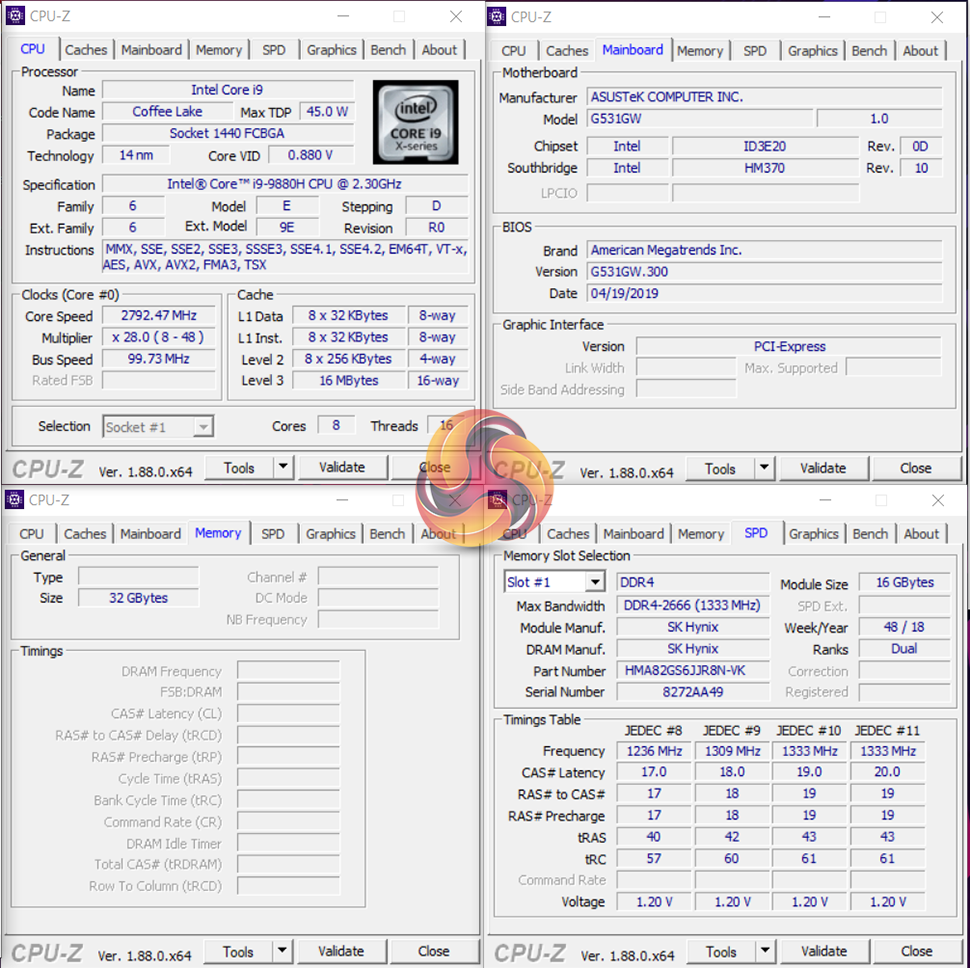Click the Tools button in the SPD window
970x968 pixels.
[721, 952]
